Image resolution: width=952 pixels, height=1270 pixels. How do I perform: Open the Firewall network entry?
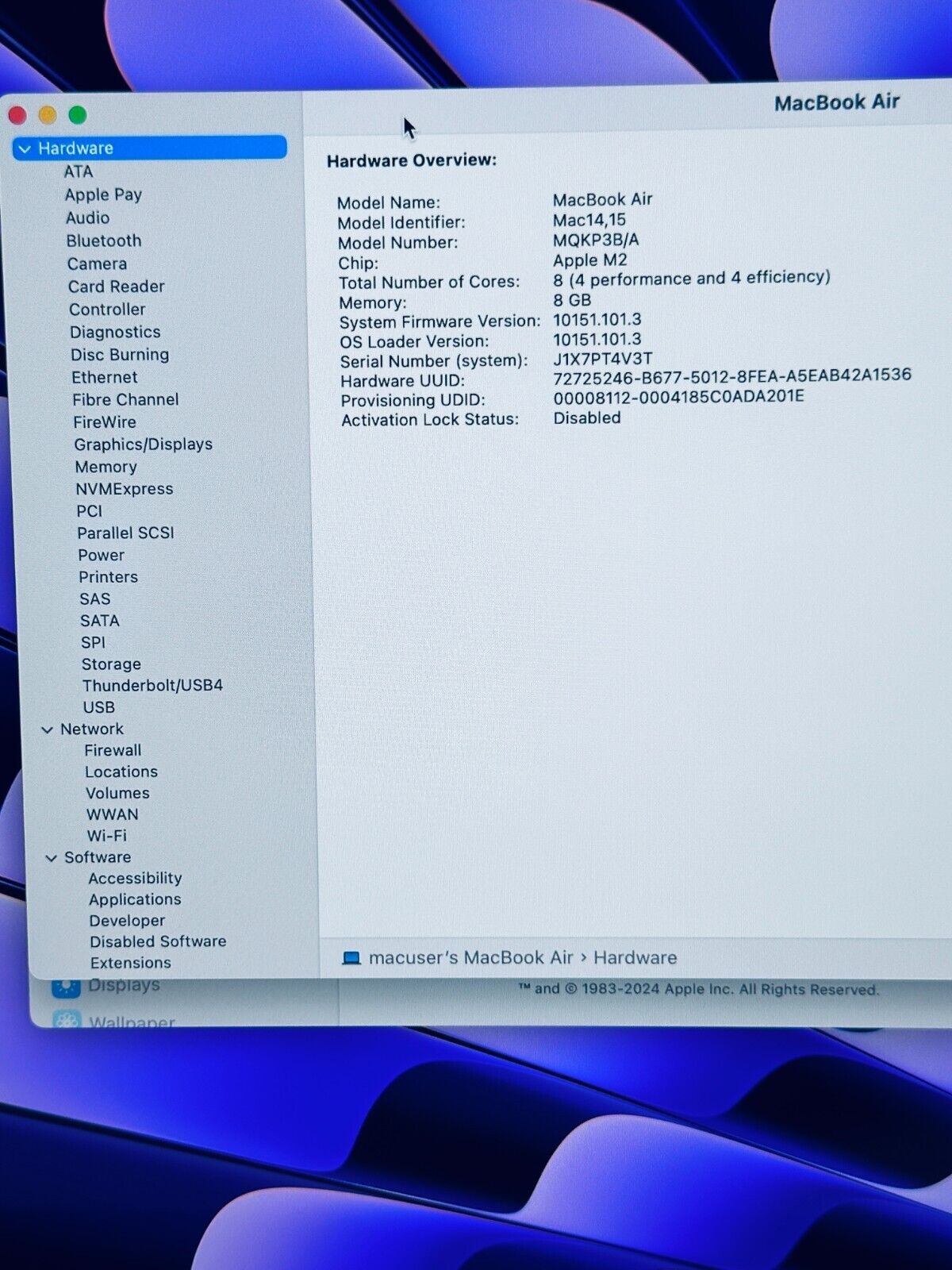click(113, 750)
